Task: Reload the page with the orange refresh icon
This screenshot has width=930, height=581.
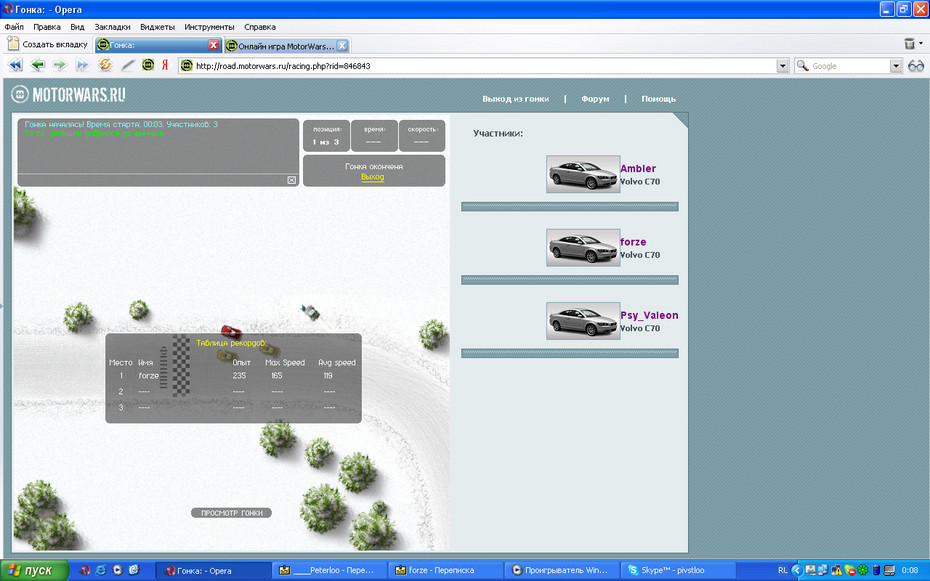Action: click(105, 65)
